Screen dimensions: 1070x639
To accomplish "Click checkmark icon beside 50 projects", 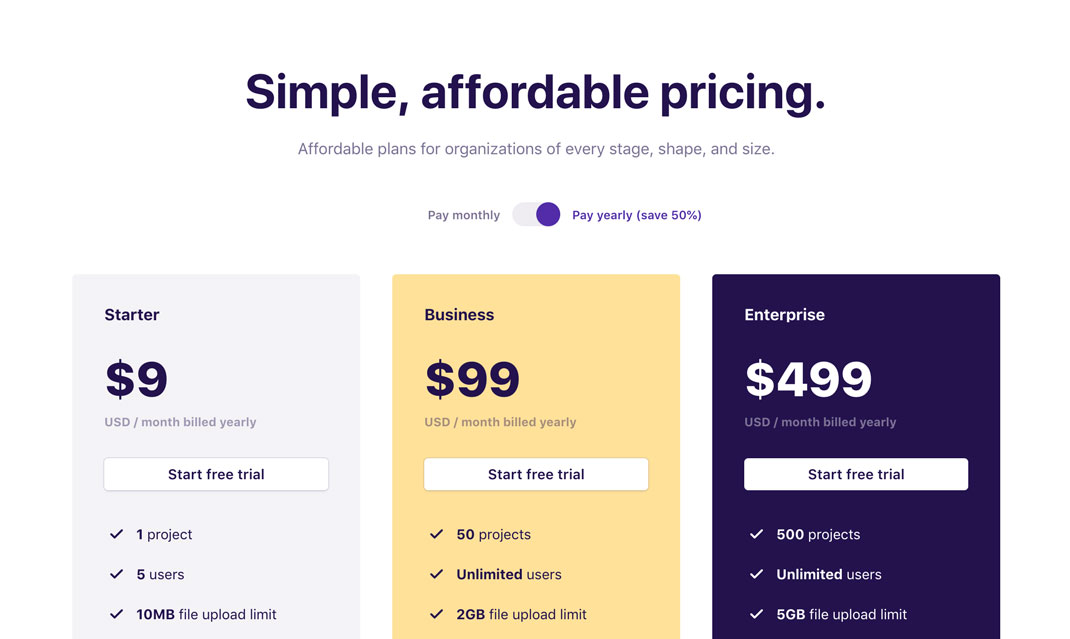I will (437, 534).
